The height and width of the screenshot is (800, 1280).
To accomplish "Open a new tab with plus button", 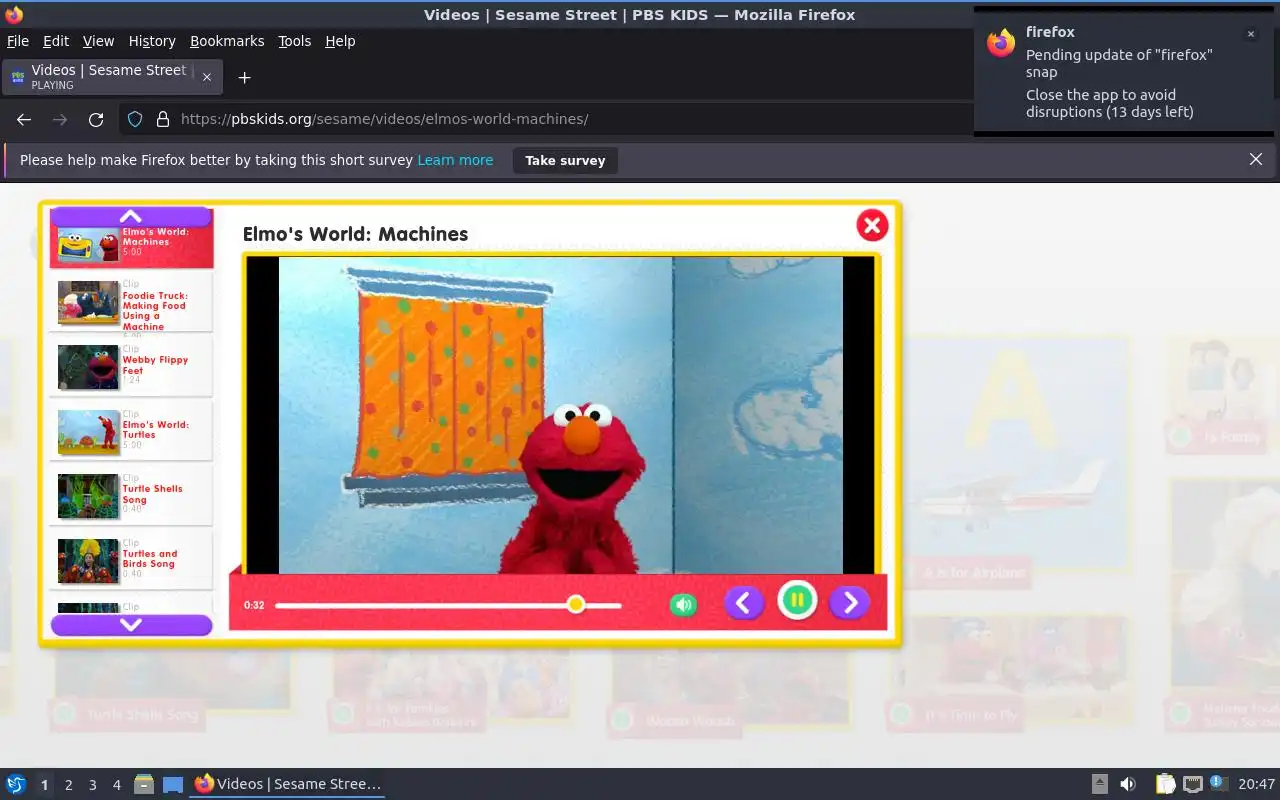I will 244,77.
